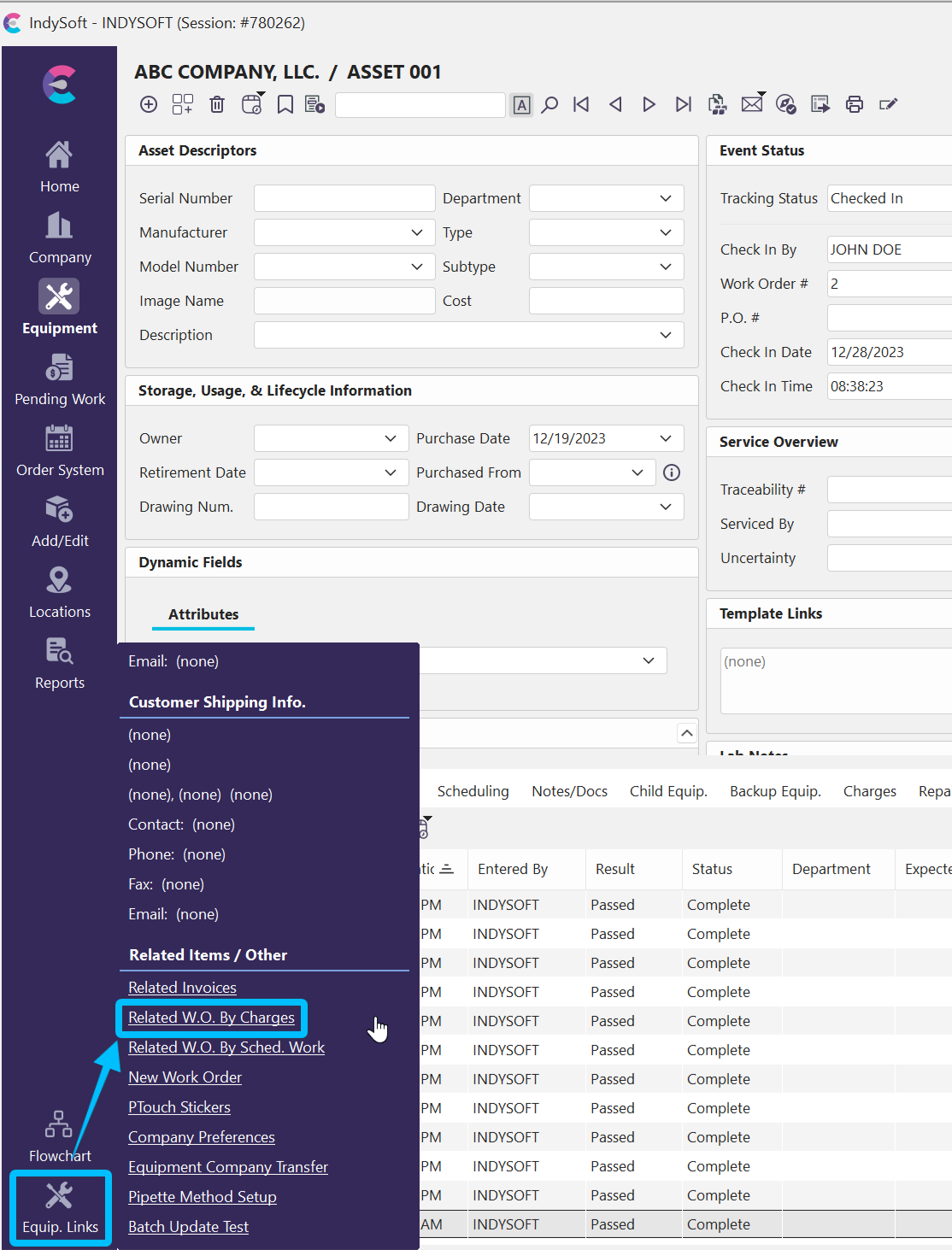Click the add new record plus icon

coord(149,104)
